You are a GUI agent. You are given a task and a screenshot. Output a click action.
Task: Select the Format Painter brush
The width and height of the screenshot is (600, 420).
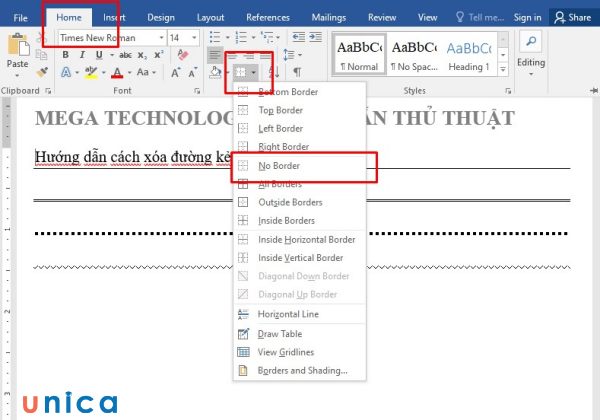click(x=41, y=72)
